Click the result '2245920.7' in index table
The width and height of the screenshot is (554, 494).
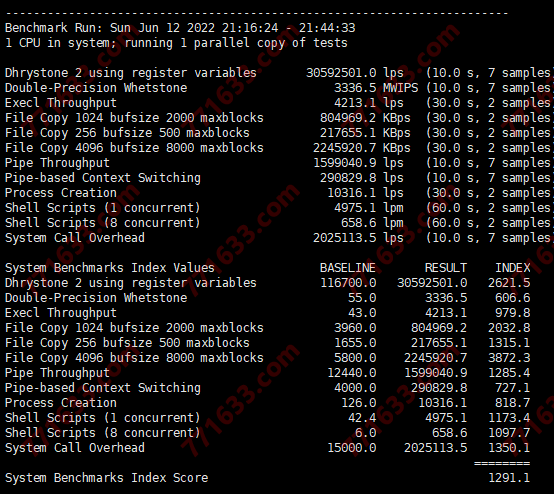[435, 358]
